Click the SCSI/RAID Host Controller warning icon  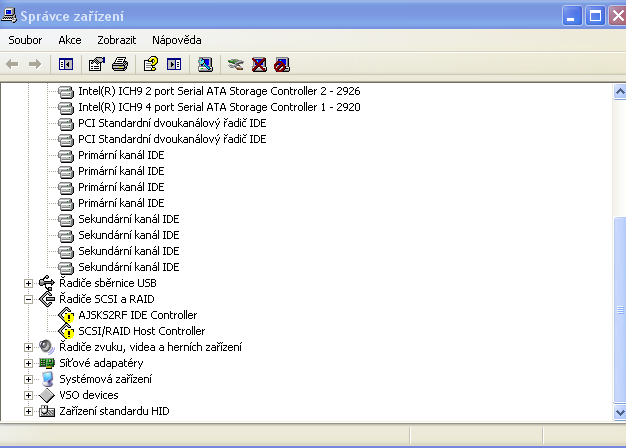[x=66, y=331]
